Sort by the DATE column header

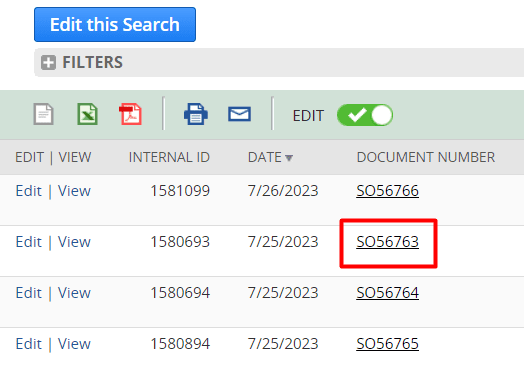(x=270, y=157)
